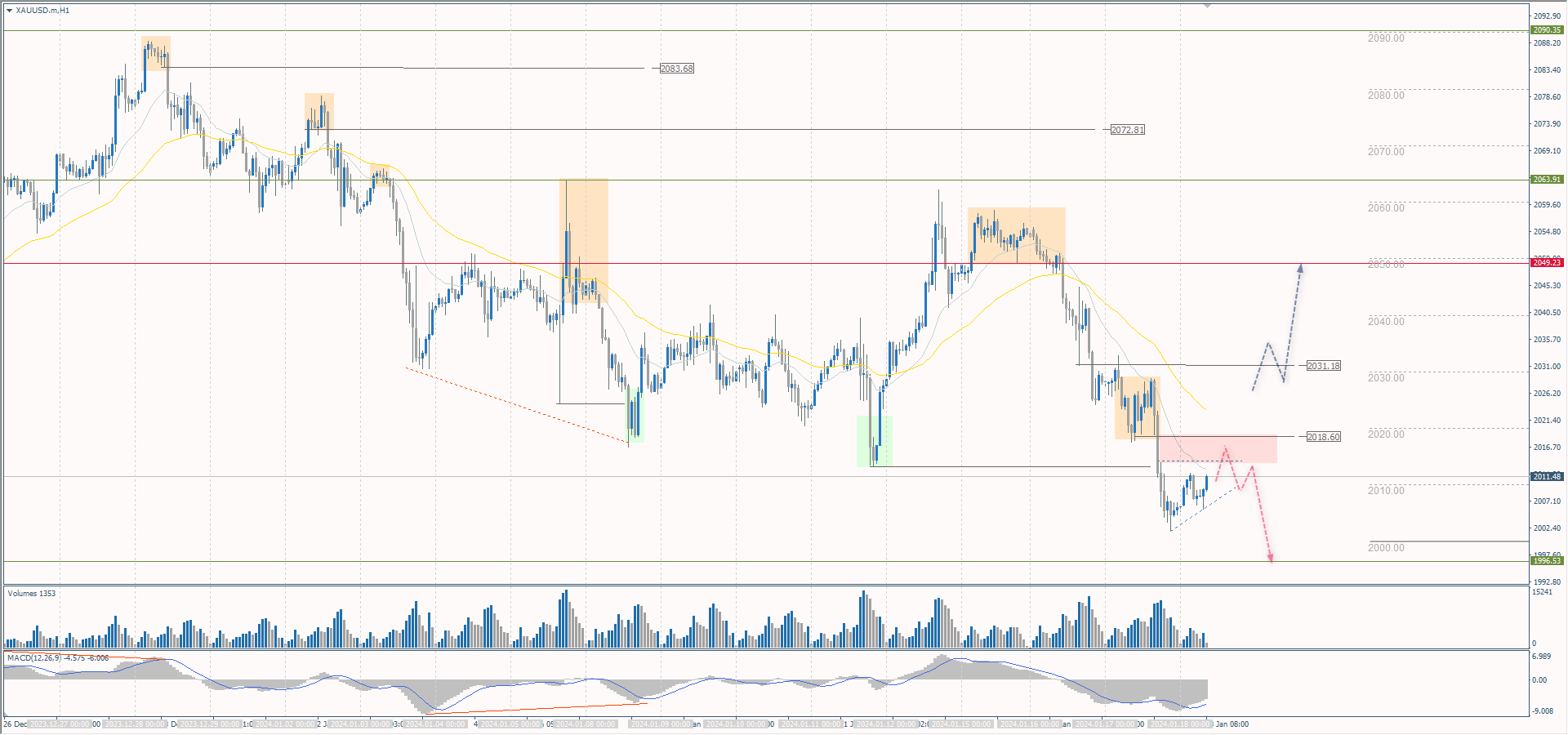Viewport: 1568px width, 735px height.
Task: Click the 2059.60 price scale value
Action: pos(1547,205)
